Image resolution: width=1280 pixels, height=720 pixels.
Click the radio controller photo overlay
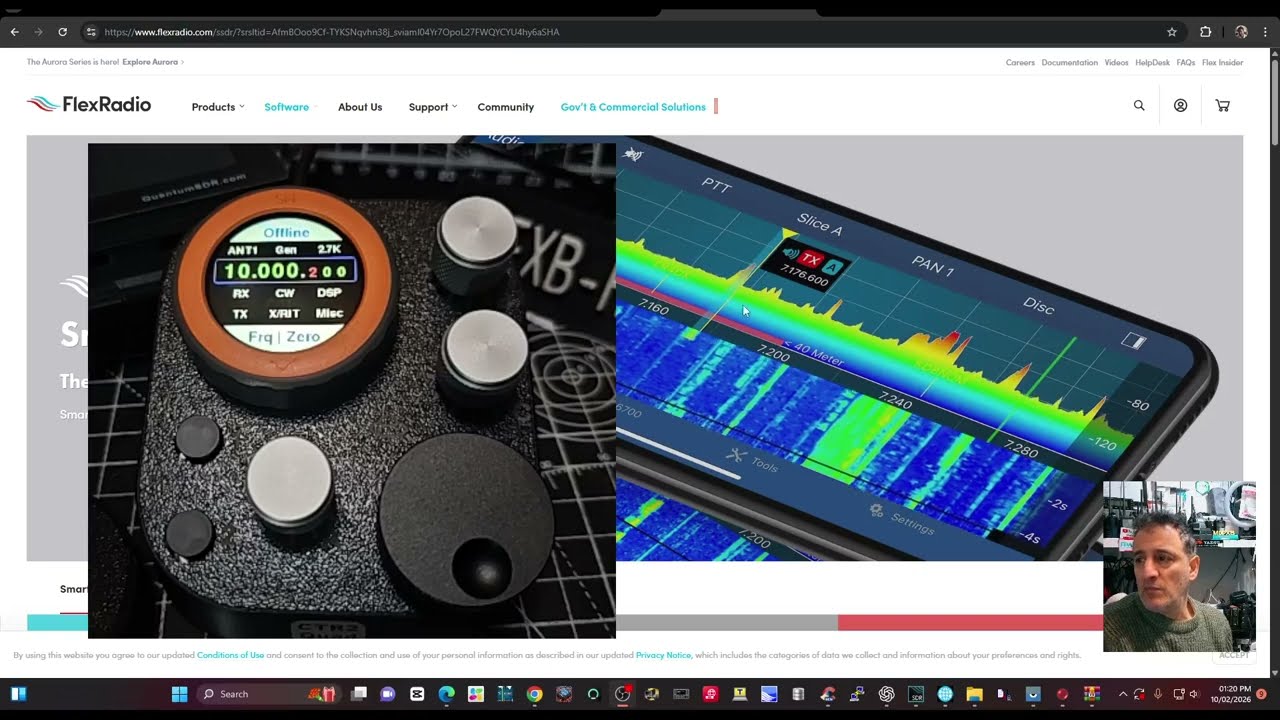(352, 391)
